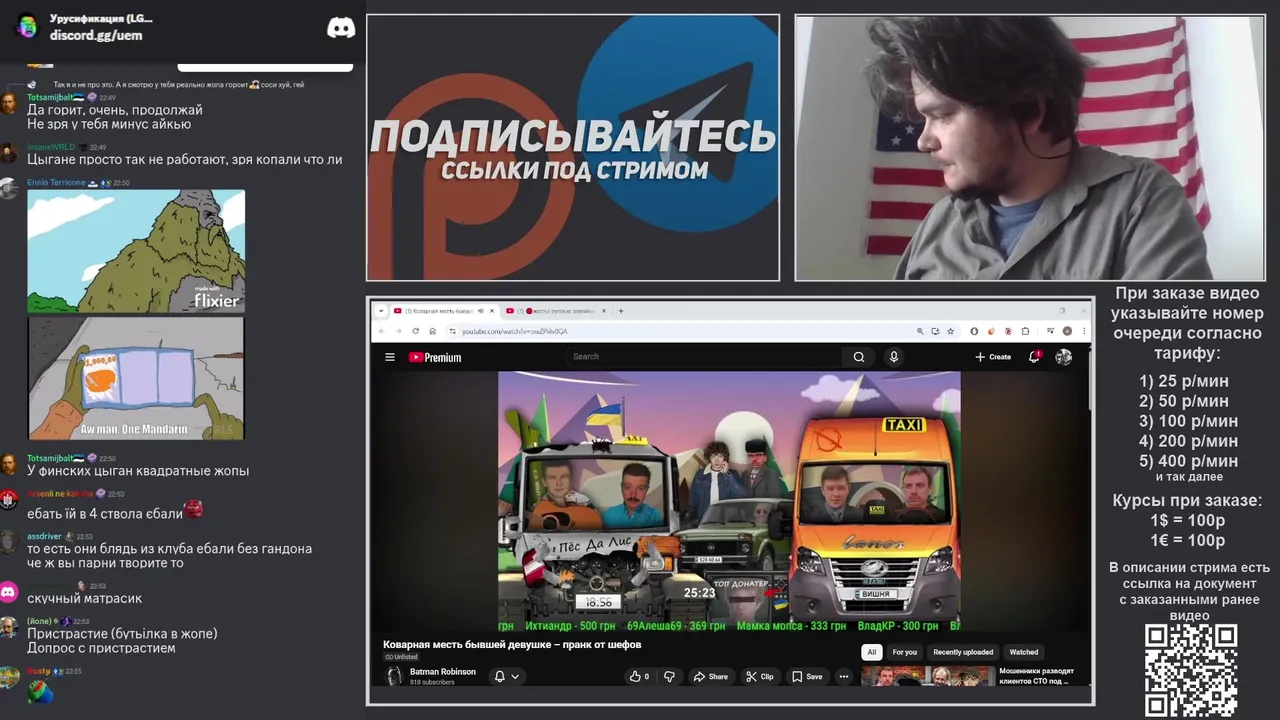This screenshot has width=1280, height=720.
Task: Go back with the browser back arrow
Action: pyautogui.click(x=381, y=331)
